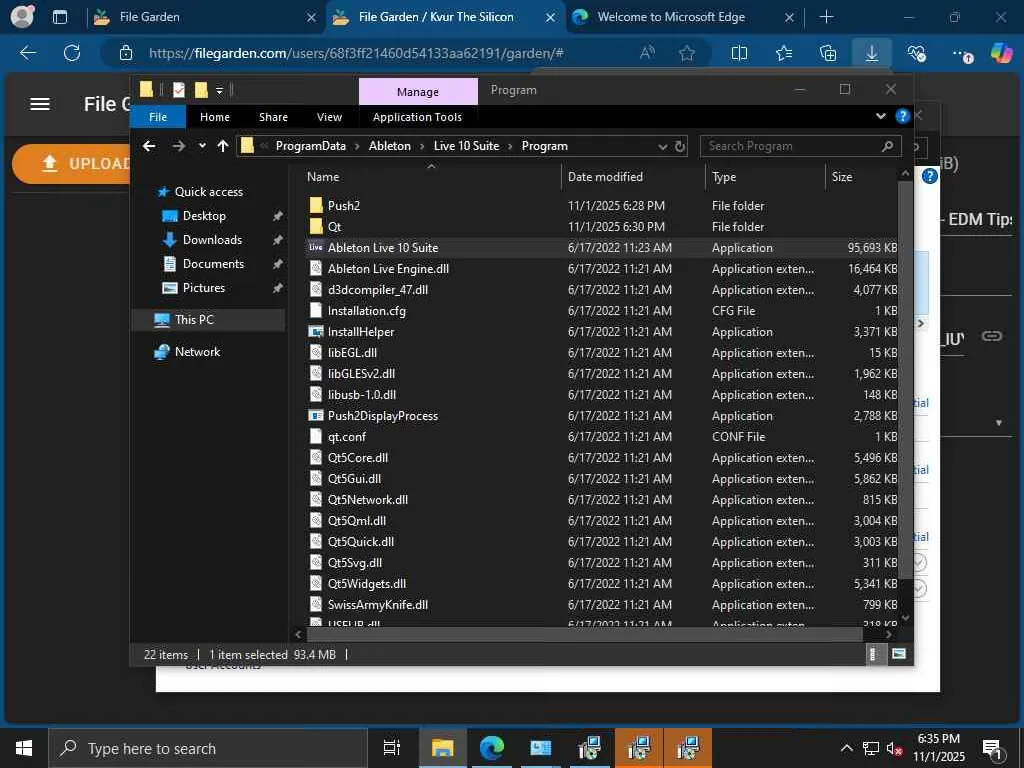Open Downloads in Quick access

[212, 240]
